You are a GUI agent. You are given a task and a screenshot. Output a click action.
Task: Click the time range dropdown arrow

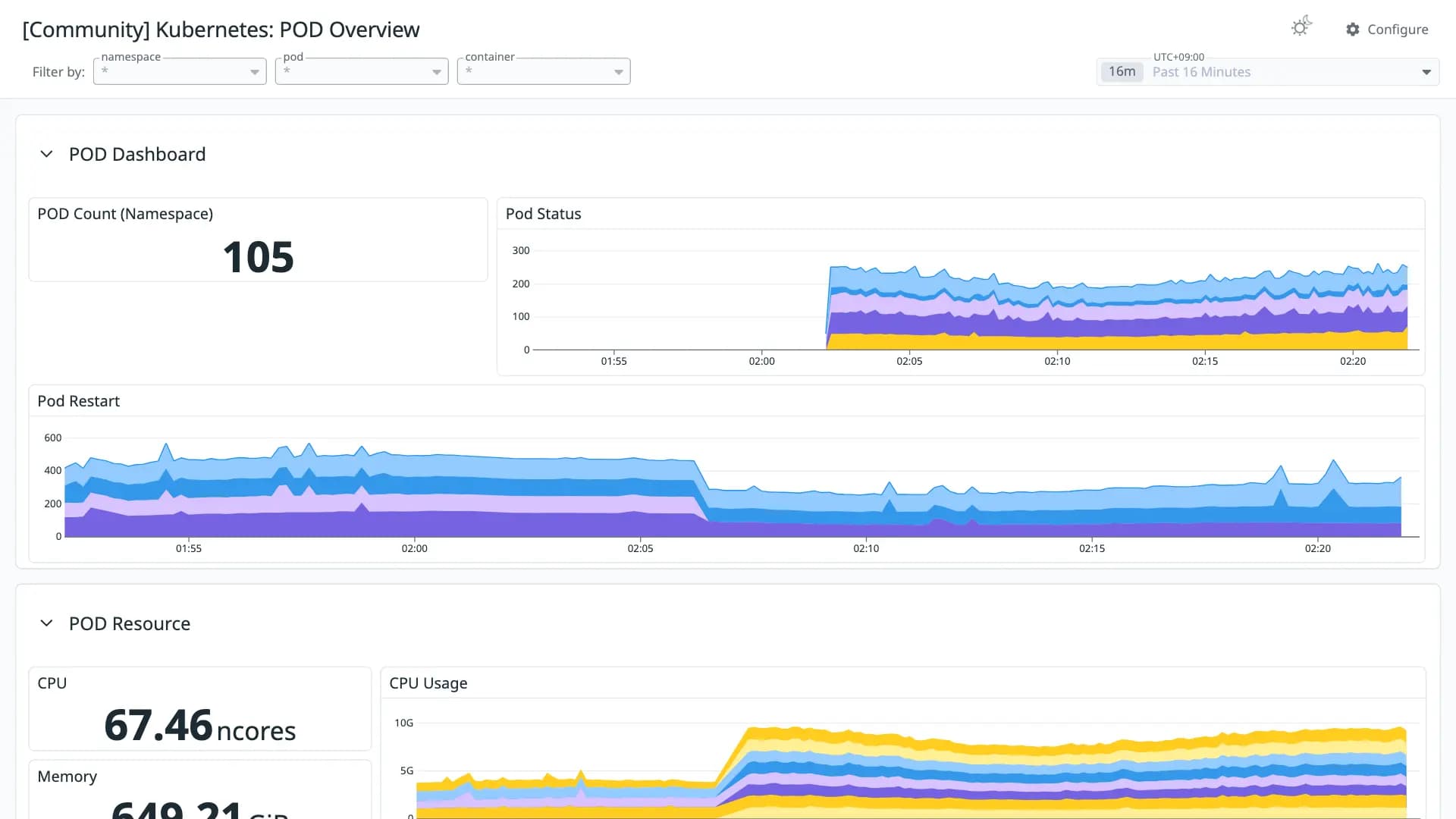pyautogui.click(x=1426, y=72)
